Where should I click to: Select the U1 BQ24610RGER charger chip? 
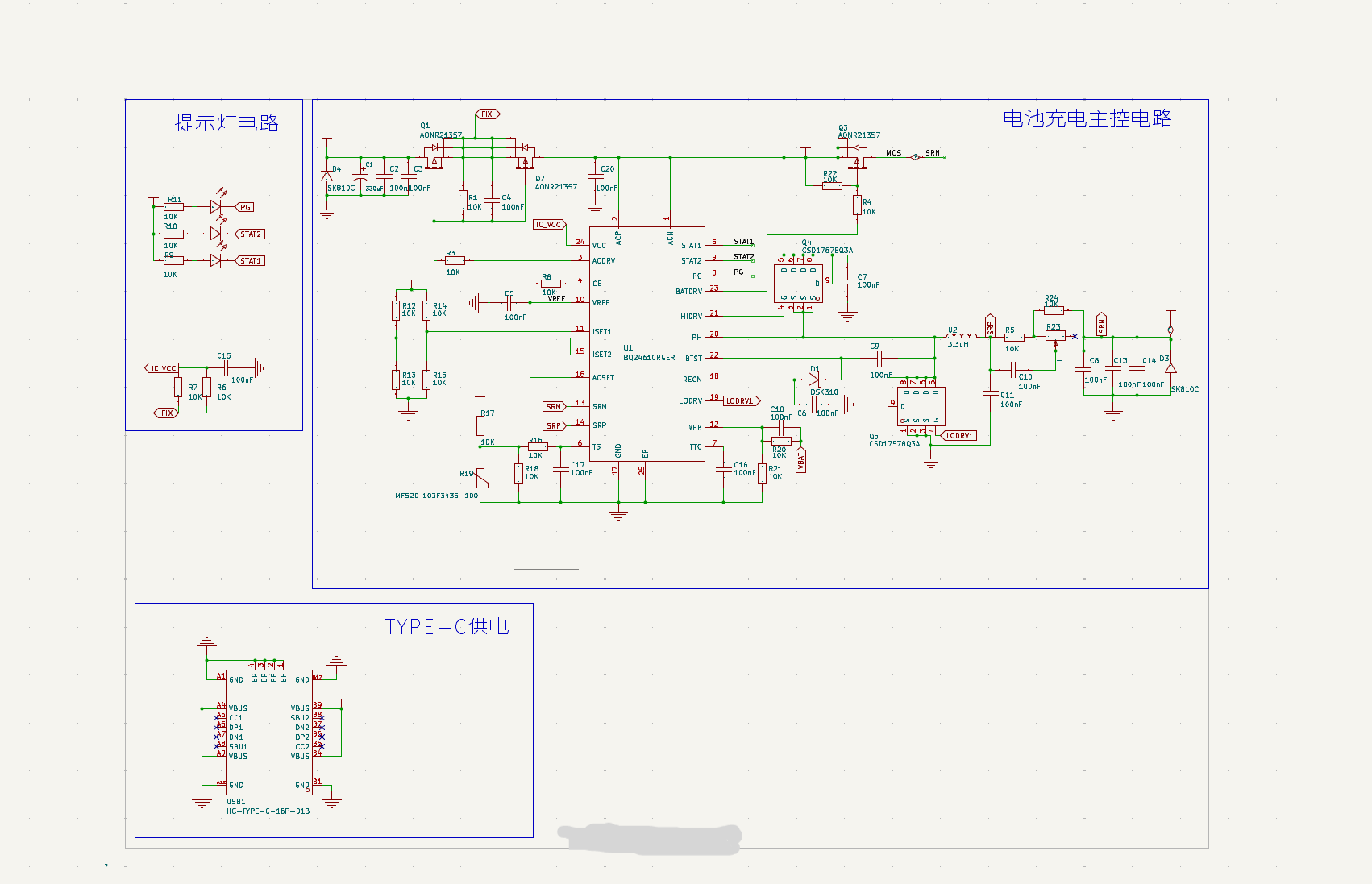click(x=647, y=344)
